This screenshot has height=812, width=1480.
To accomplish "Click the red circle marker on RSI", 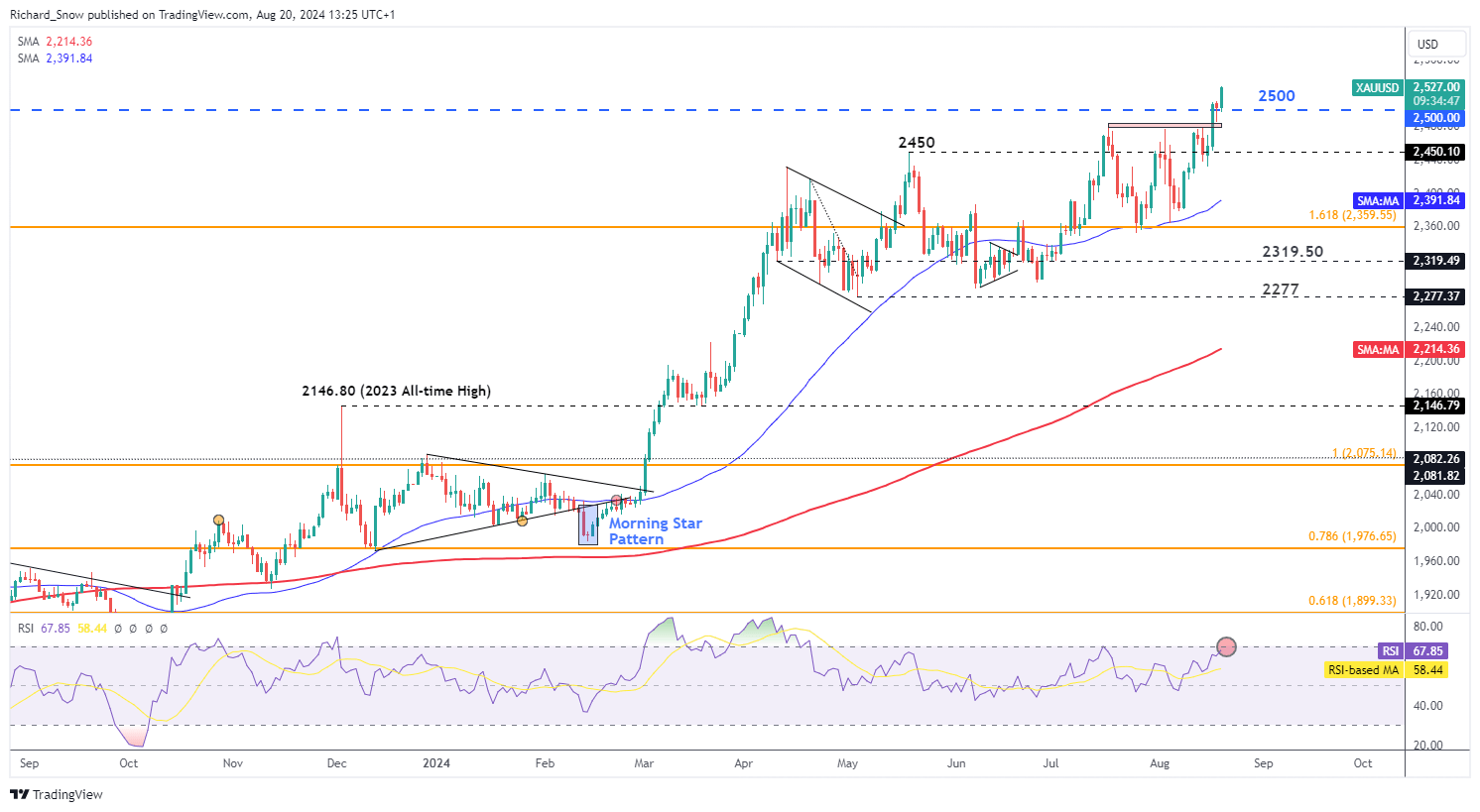I will click(1226, 647).
